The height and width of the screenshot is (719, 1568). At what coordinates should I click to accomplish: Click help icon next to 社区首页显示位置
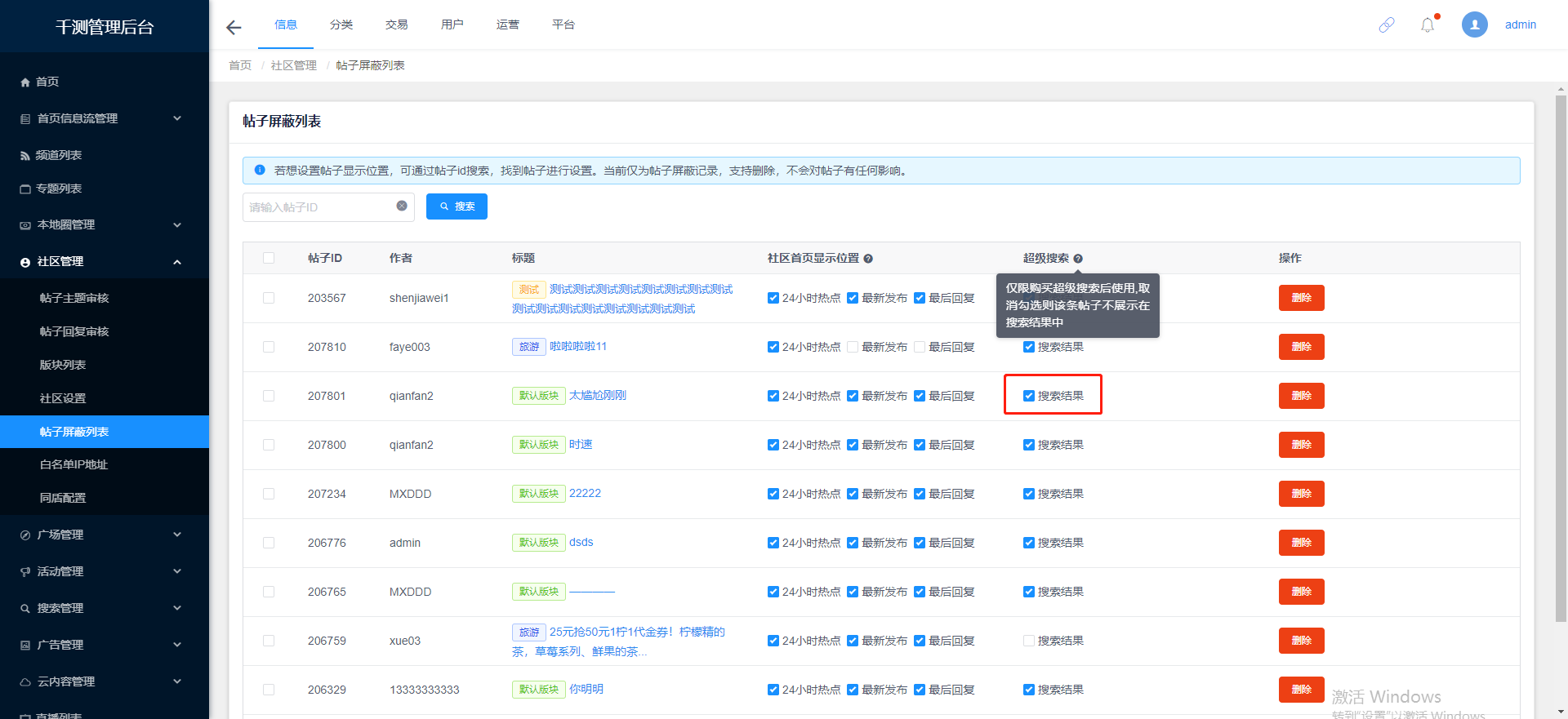[868, 259]
